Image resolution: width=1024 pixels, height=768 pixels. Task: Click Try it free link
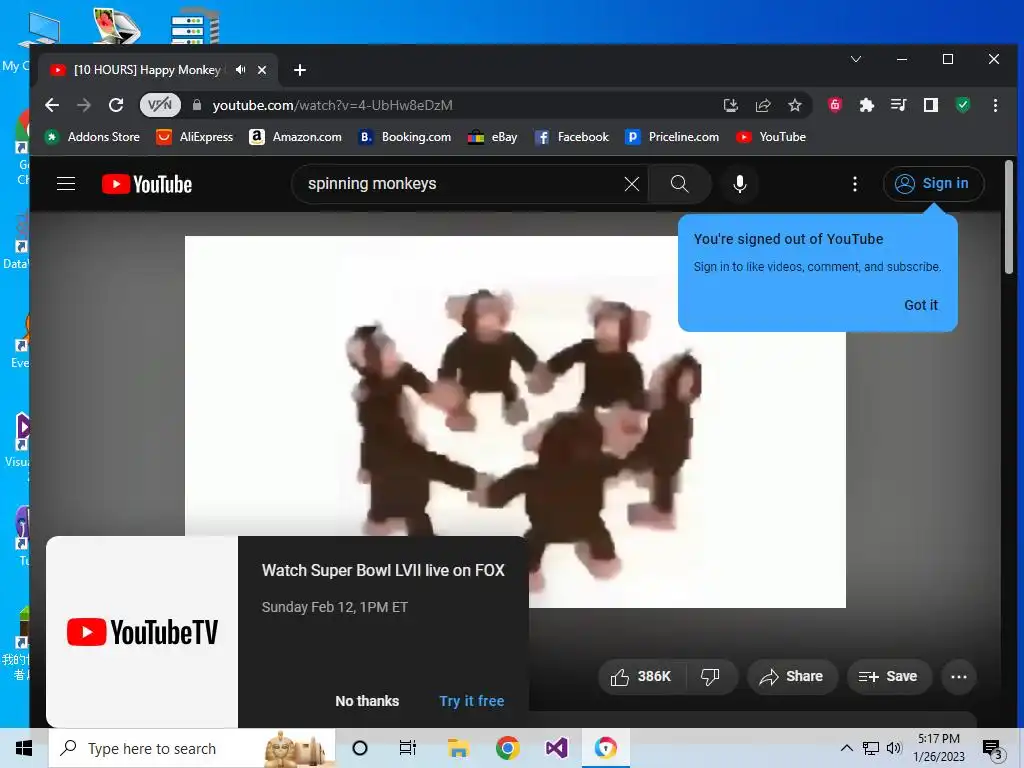pyautogui.click(x=472, y=701)
